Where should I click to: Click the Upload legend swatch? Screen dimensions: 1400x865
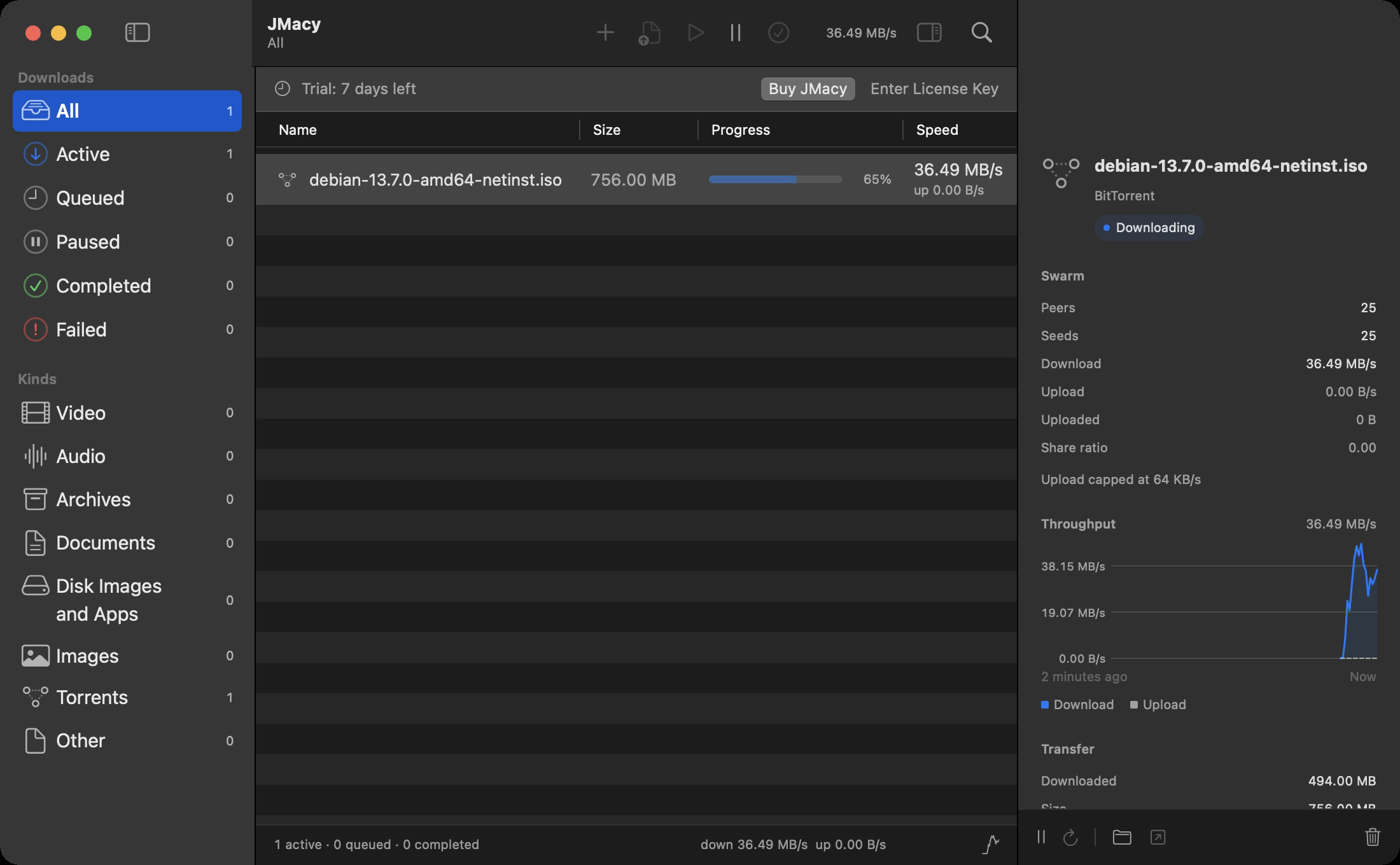tap(1133, 705)
